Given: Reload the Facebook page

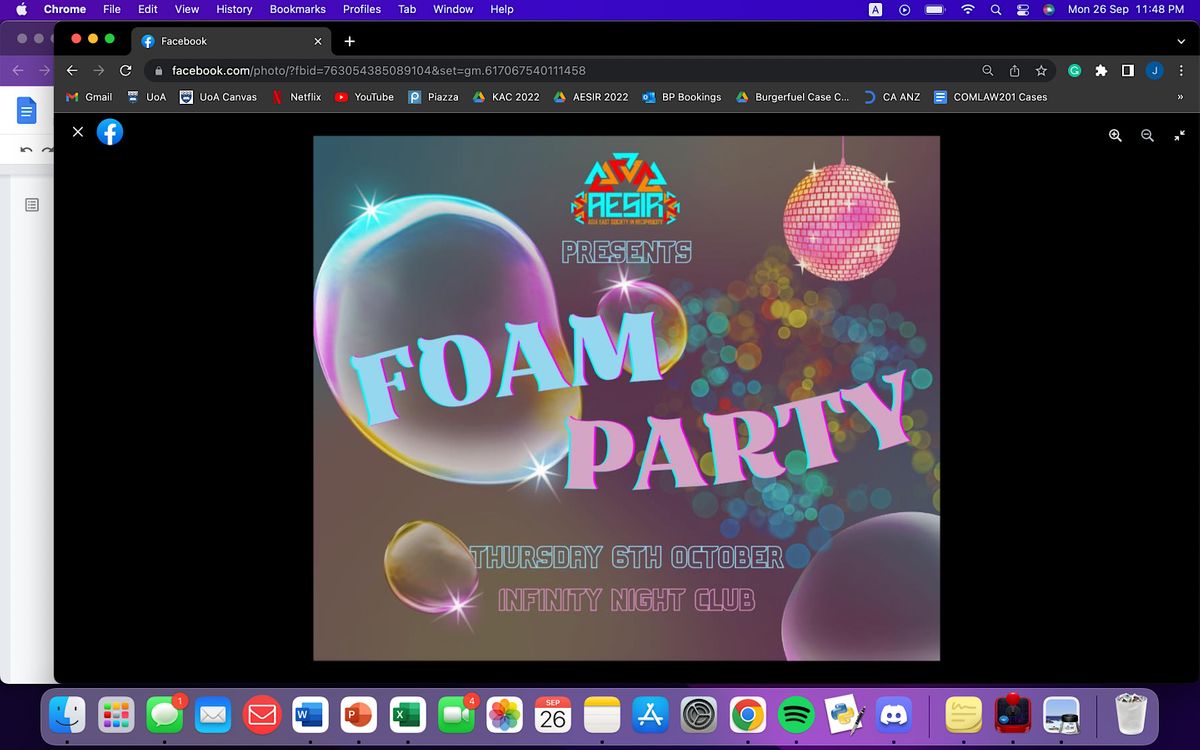Looking at the screenshot, I should tap(126, 71).
